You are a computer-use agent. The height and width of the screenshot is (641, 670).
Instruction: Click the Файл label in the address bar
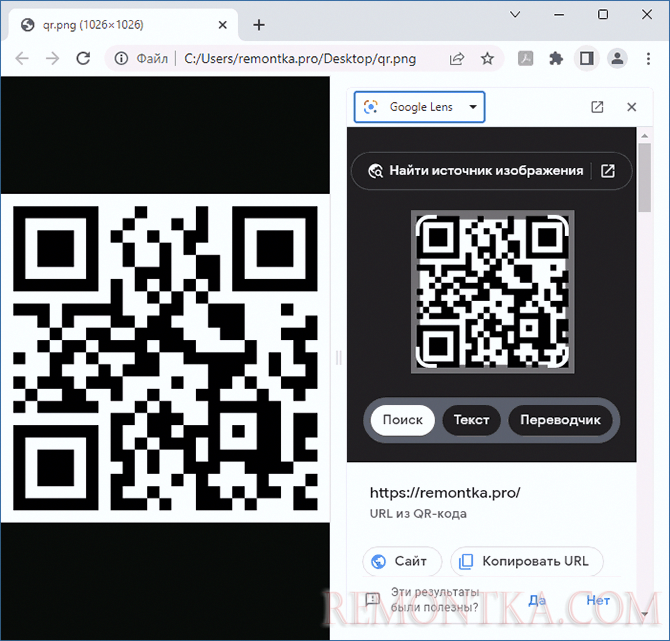152,58
